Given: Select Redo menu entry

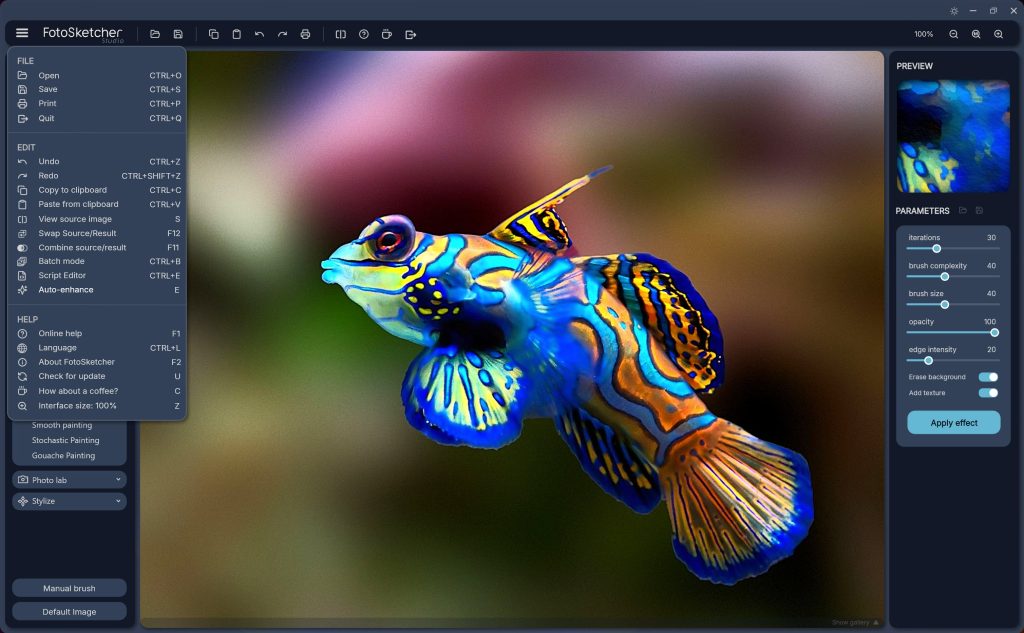Looking at the screenshot, I should point(98,176).
